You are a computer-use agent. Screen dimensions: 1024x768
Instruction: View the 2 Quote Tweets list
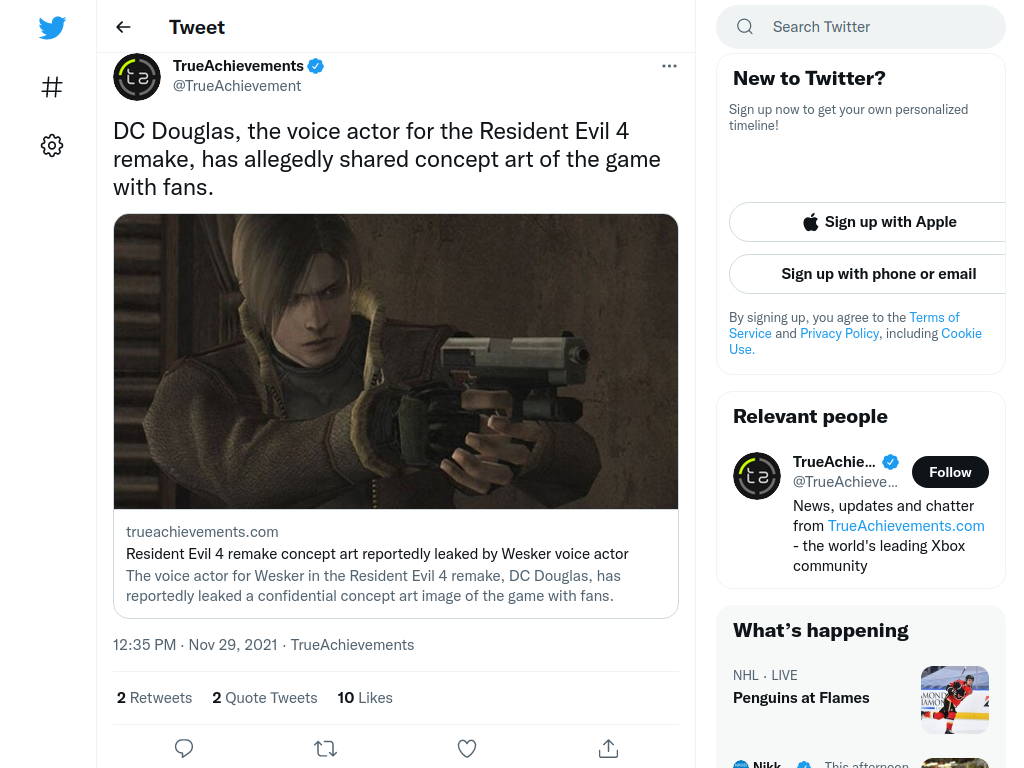pyautogui.click(x=264, y=697)
